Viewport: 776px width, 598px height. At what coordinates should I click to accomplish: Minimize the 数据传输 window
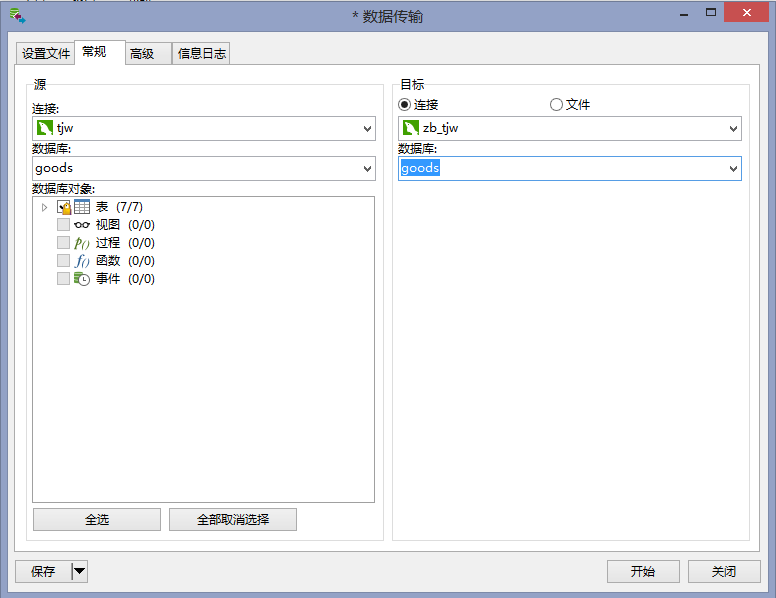pyautogui.click(x=684, y=13)
